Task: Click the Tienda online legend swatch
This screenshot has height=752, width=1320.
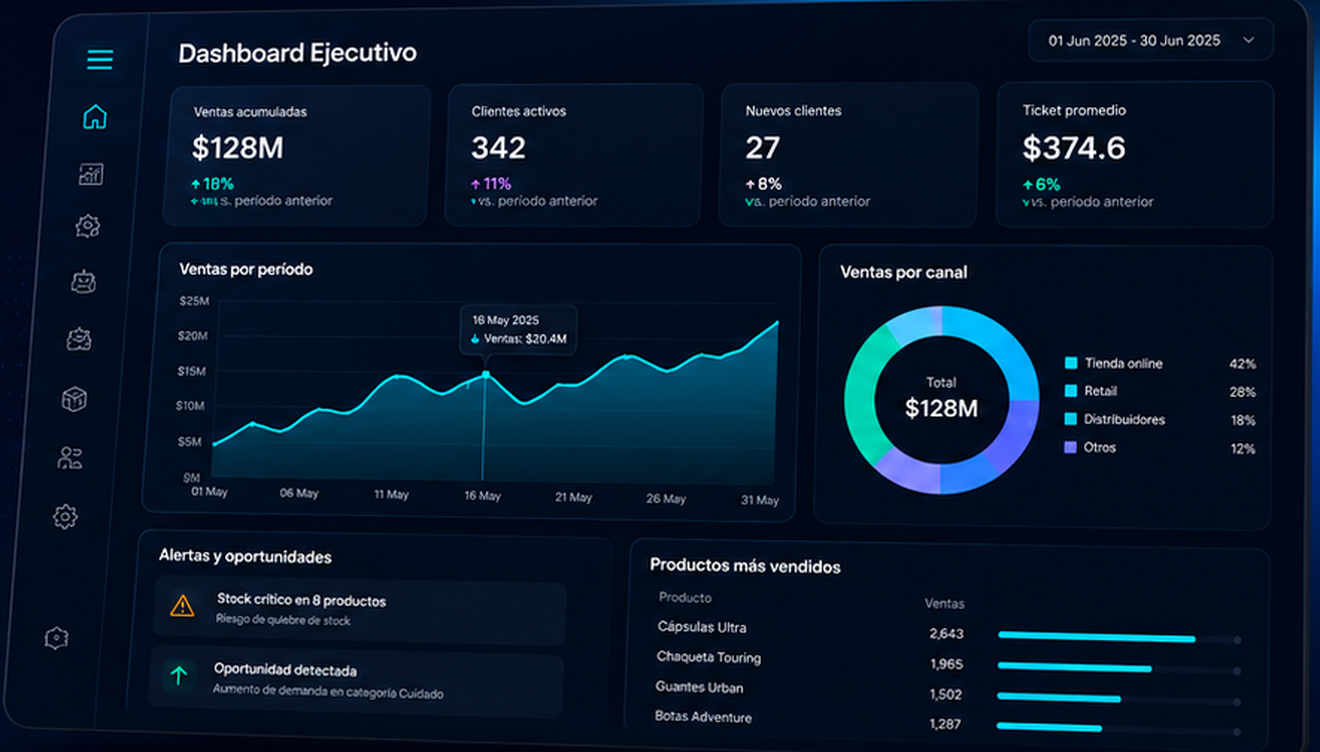Action: point(1071,363)
